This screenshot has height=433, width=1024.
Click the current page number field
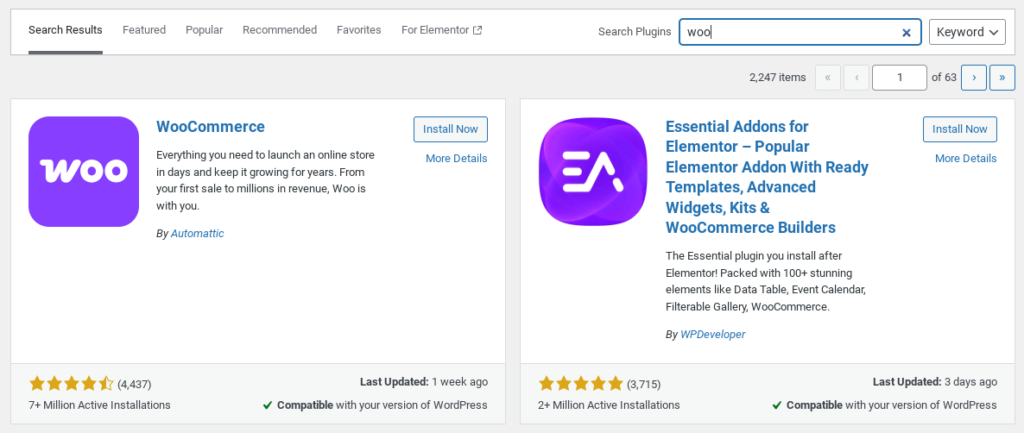click(x=899, y=77)
